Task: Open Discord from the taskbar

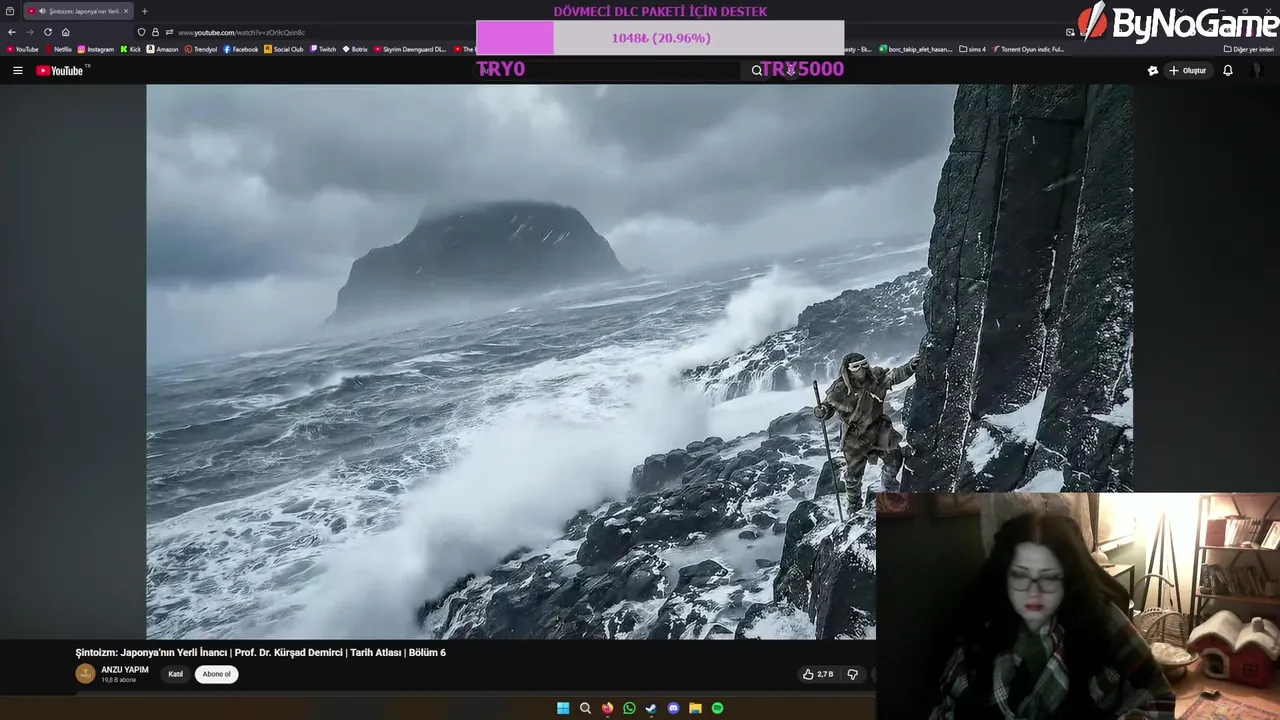Action: (x=673, y=708)
